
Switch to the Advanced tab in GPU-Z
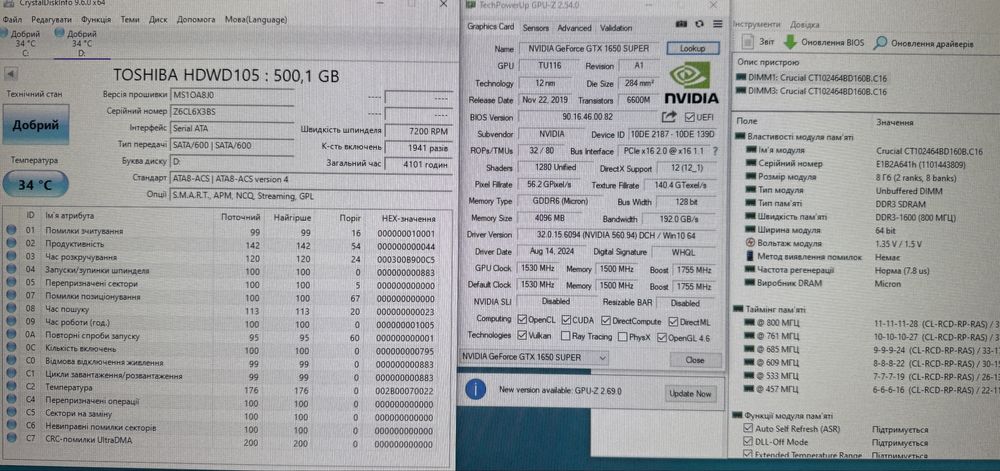tap(574, 28)
